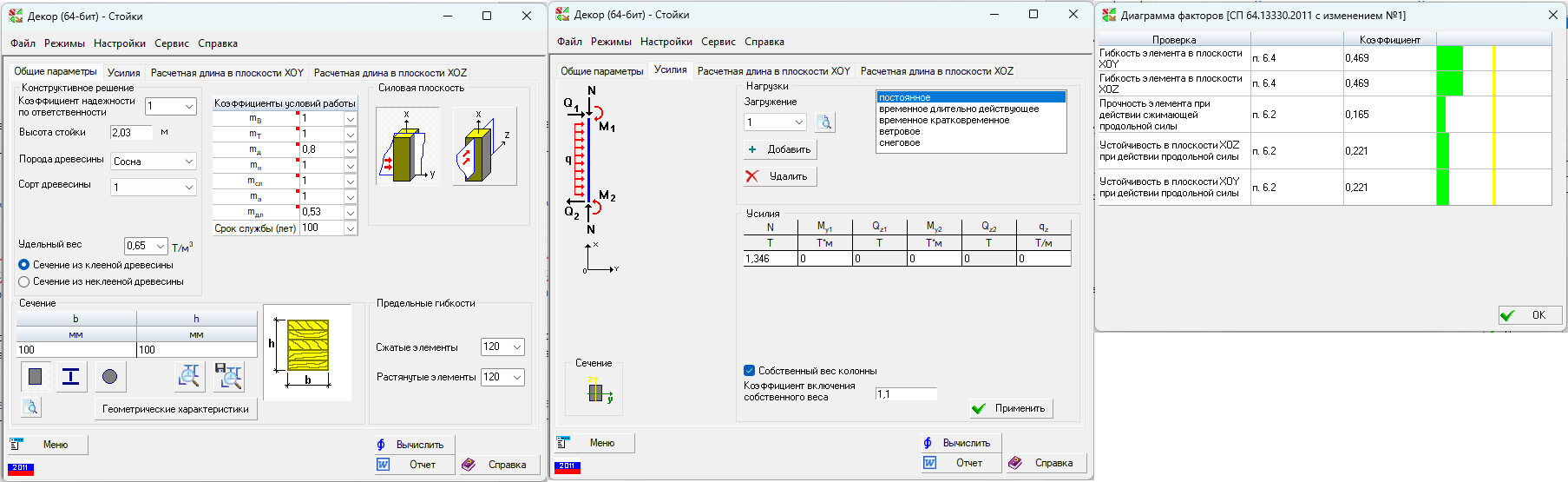Click preview icon next to Загружение dropdown
This screenshot has height=482, width=1568.
point(825,122)
